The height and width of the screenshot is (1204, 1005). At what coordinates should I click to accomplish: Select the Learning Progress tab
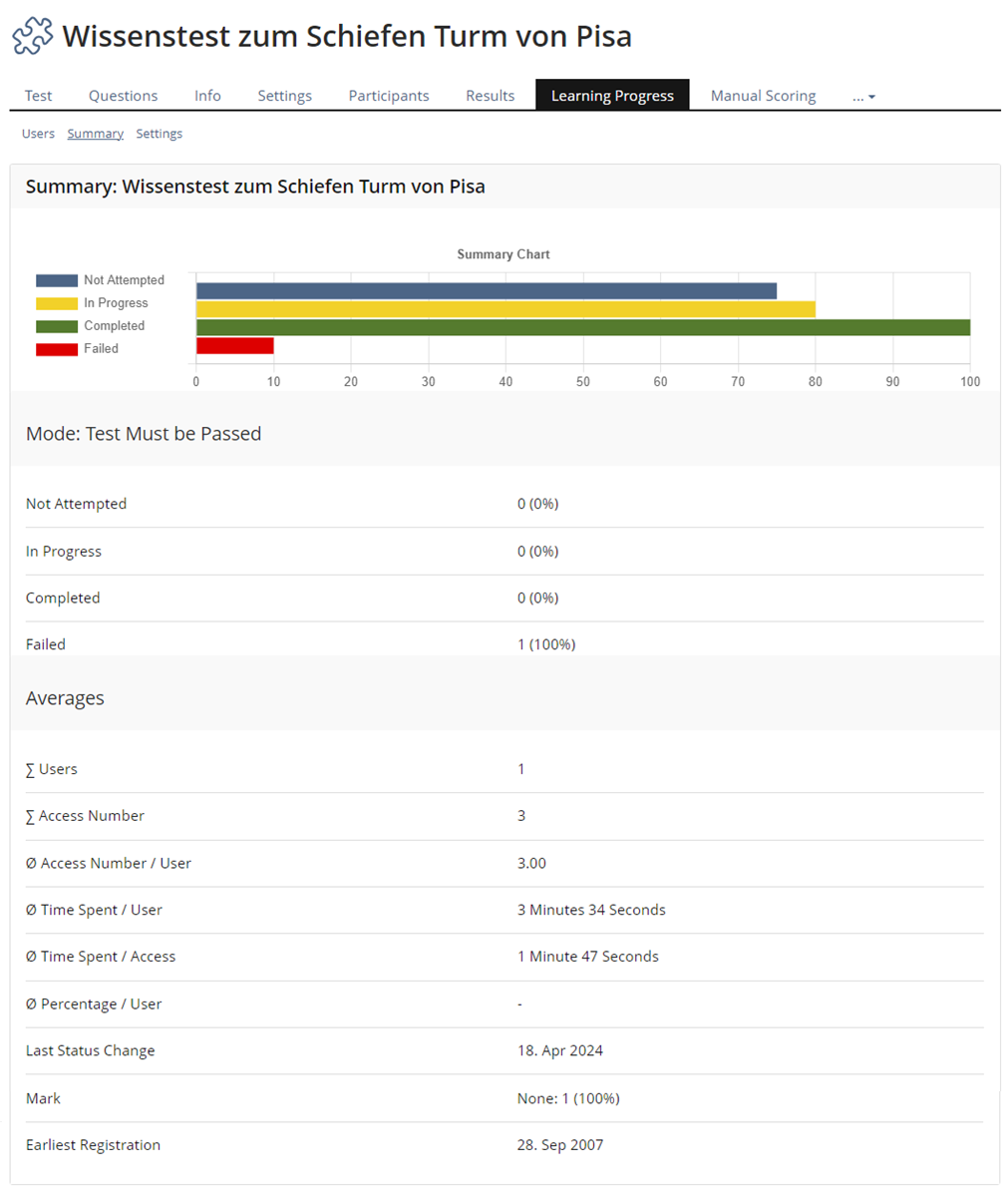[x=612, y=96]
